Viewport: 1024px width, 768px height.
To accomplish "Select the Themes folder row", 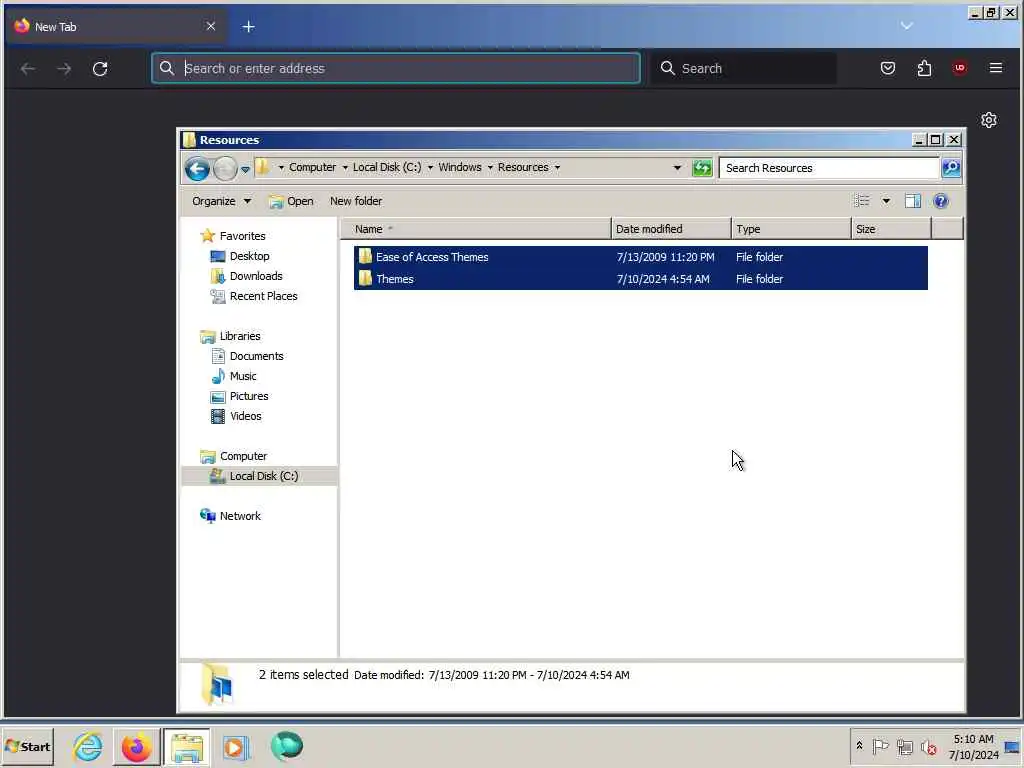I will pyautogui.click(x=641, y=279).
